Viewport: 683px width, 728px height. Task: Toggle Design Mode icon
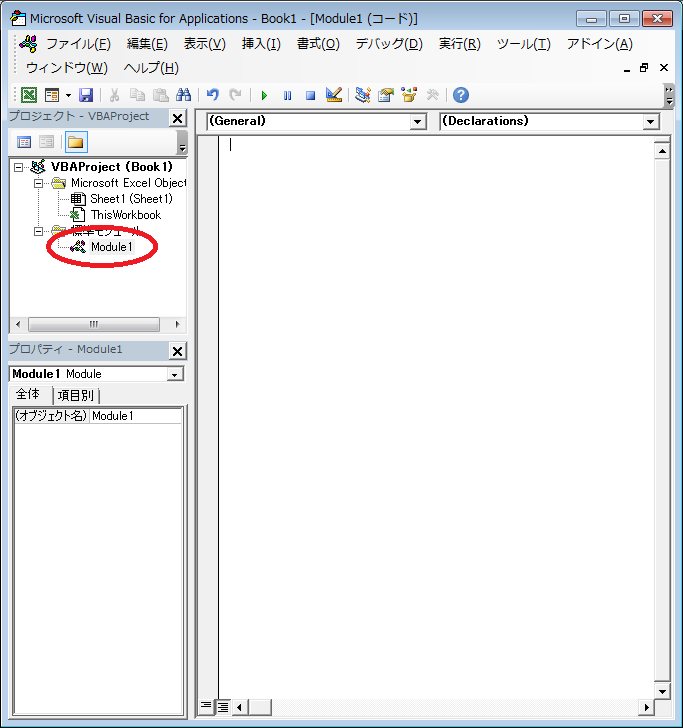(x=334, y=95)
